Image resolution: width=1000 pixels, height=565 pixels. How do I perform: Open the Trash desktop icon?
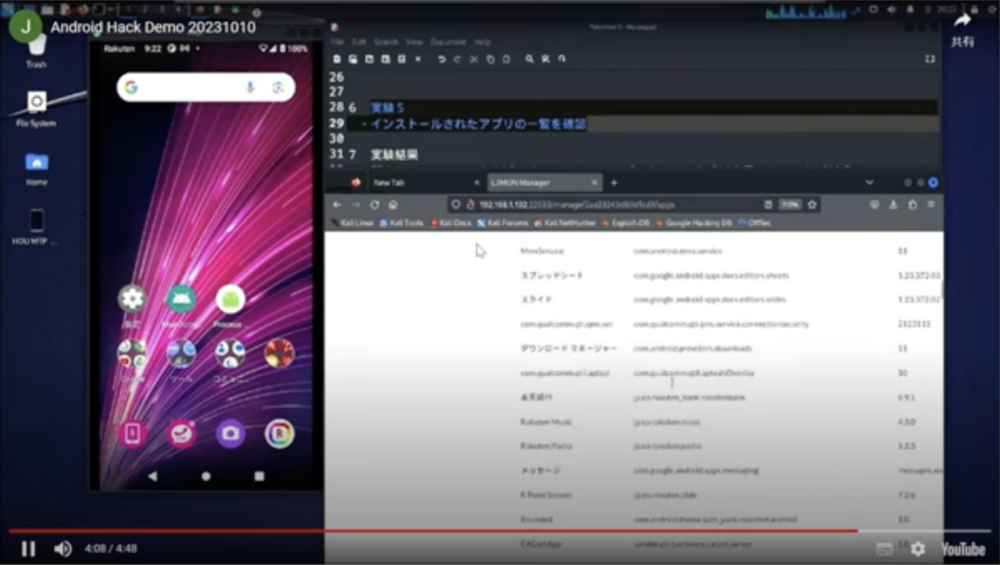tap(37, 46)
